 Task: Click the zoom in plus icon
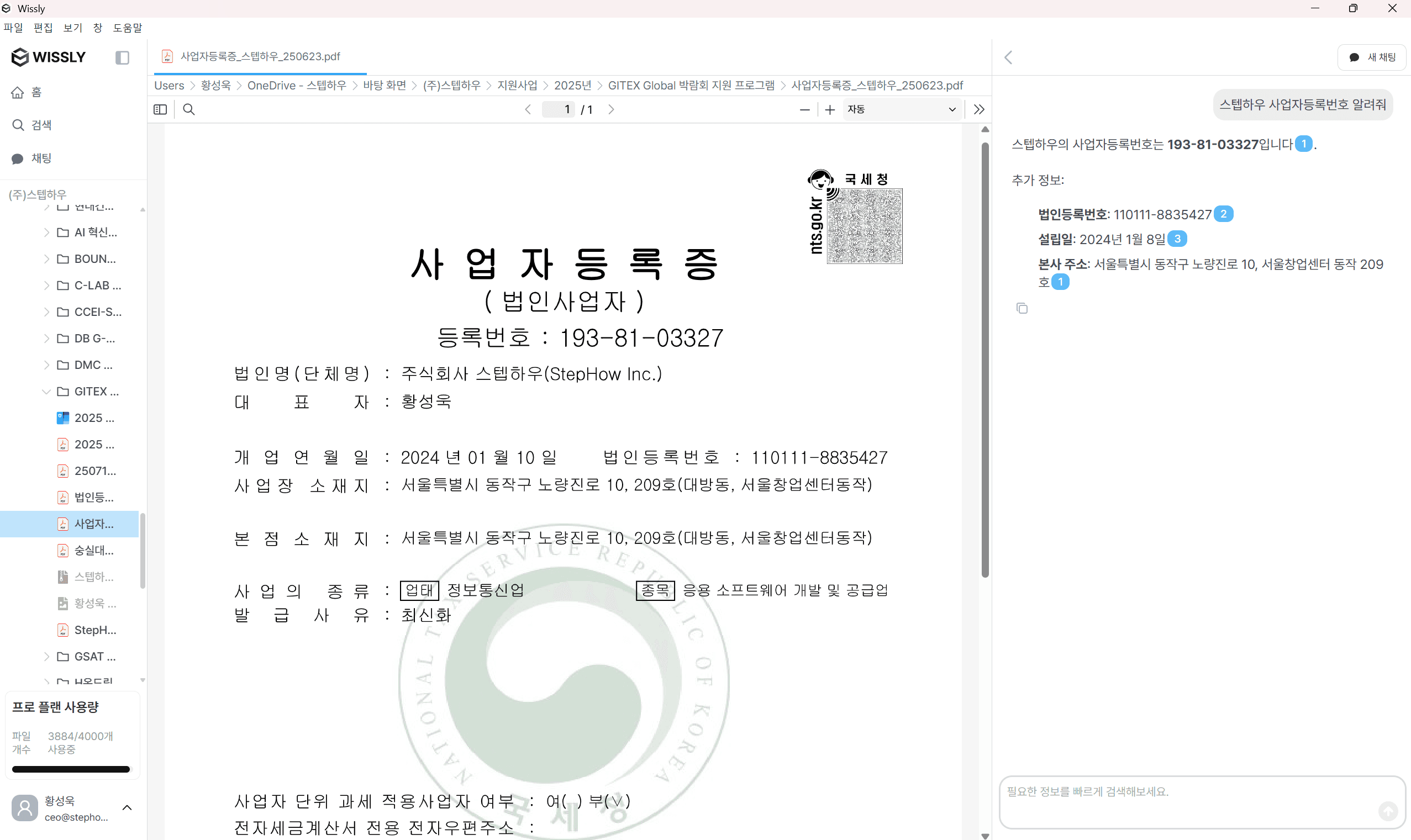(830, 109)
